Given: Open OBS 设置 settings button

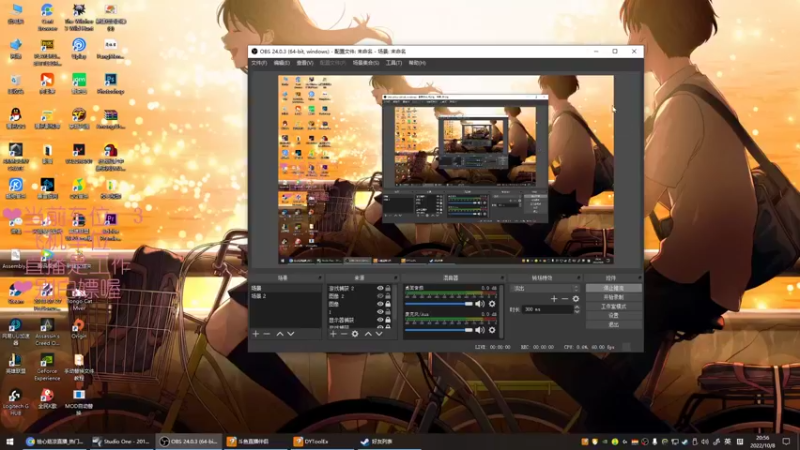Looking at the screenshot, I should point(613,315).
